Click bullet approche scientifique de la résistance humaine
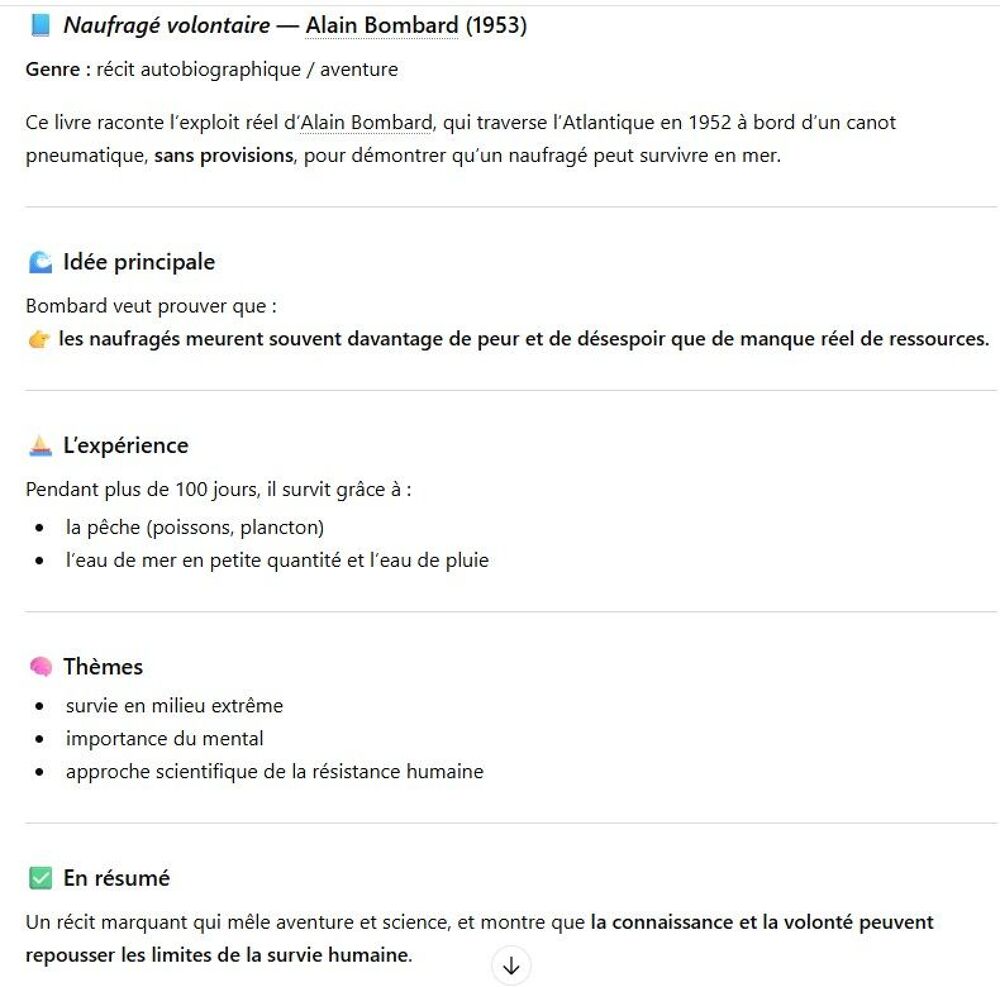 275,771
